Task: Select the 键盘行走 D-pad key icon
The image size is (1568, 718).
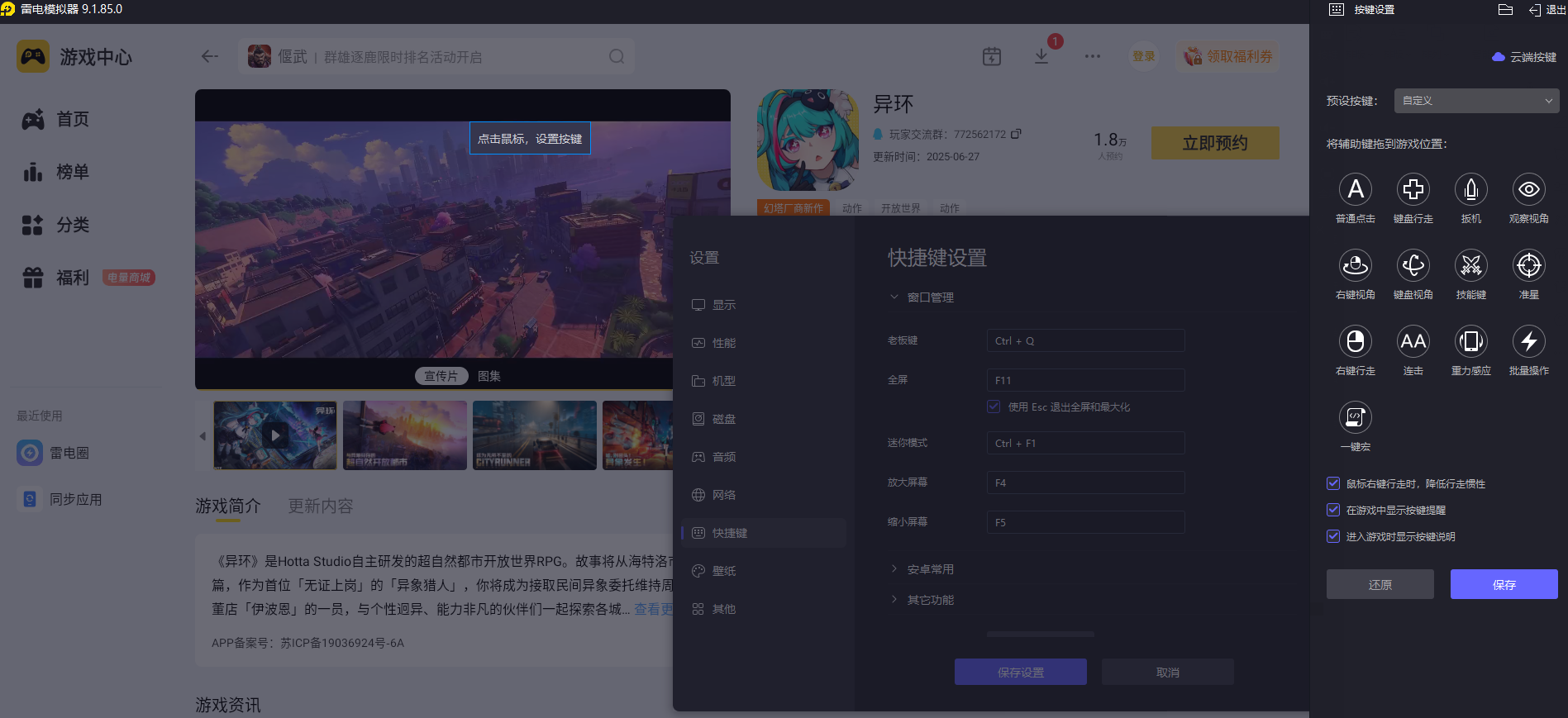Action: 1413,189
